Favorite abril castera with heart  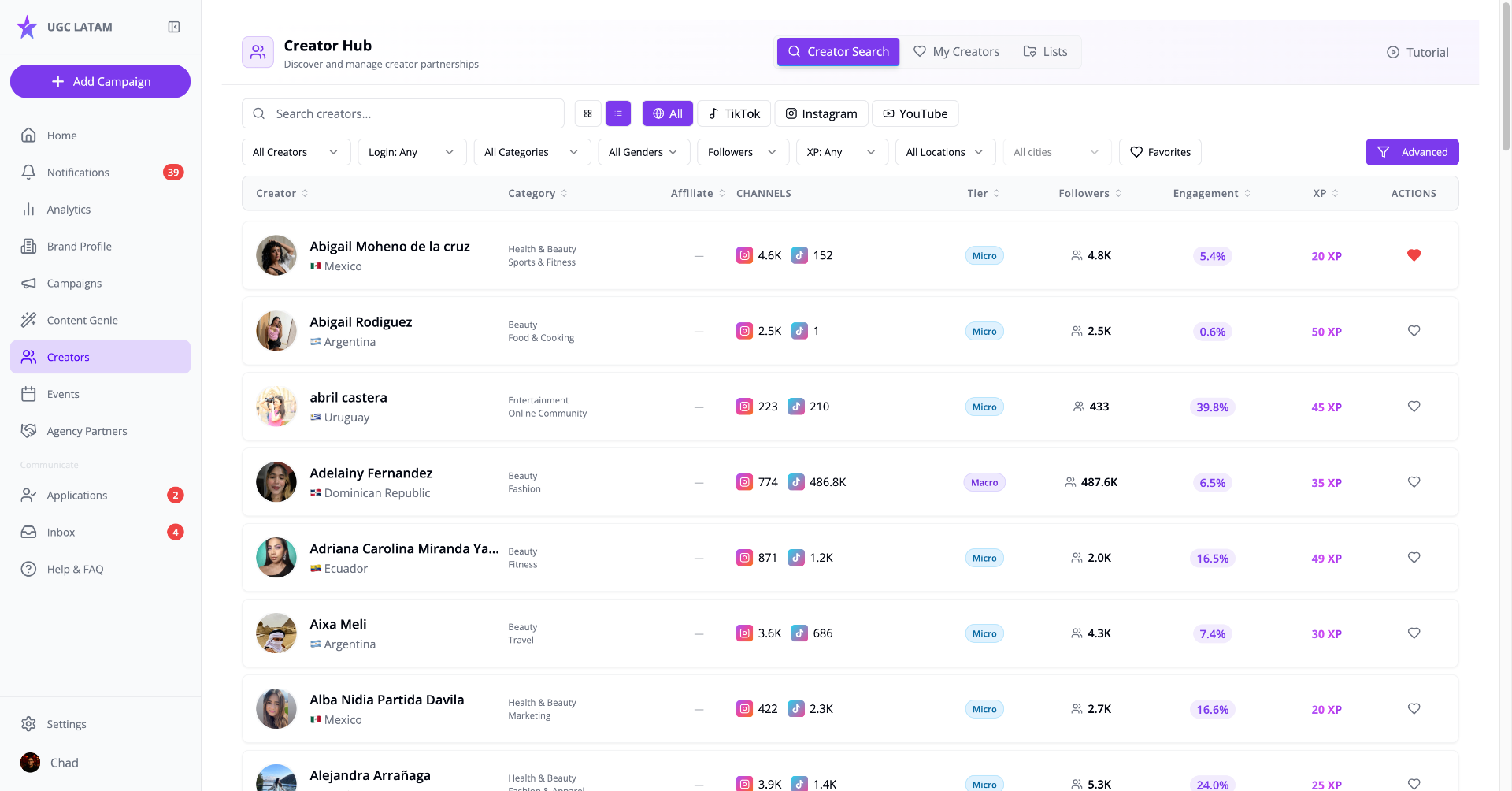[x=1414, y=407]
